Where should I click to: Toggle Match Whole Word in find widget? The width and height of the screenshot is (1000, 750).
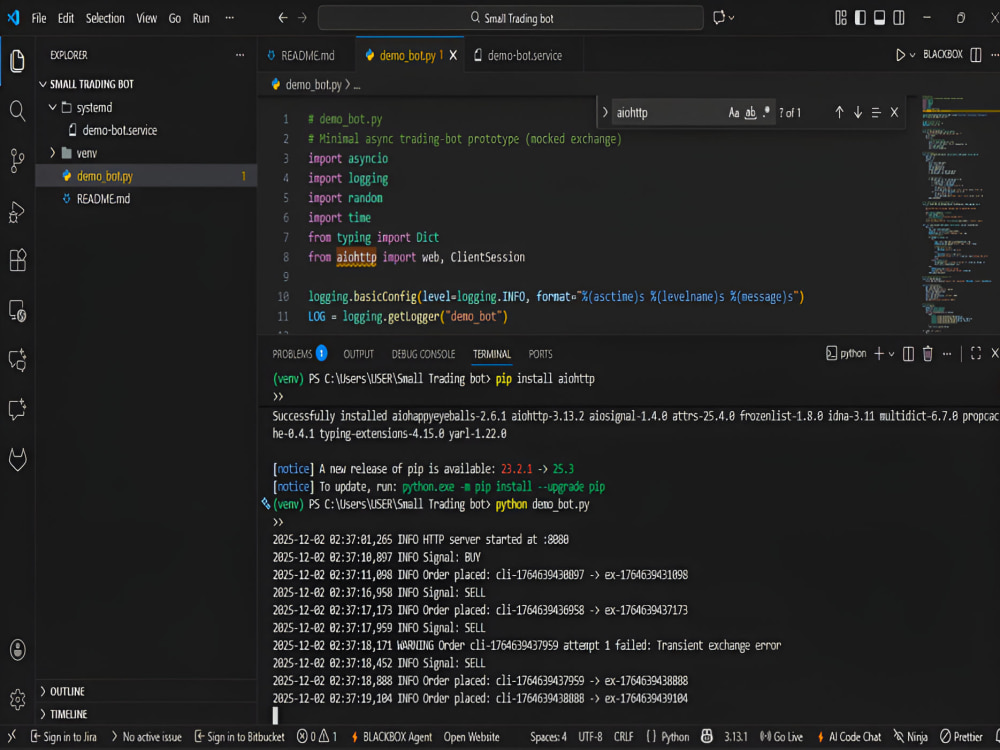click(x=751, y=113)
